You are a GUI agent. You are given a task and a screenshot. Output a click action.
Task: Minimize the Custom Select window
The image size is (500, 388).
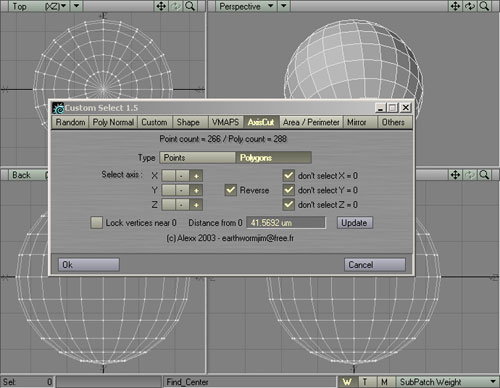coord(381,108)
